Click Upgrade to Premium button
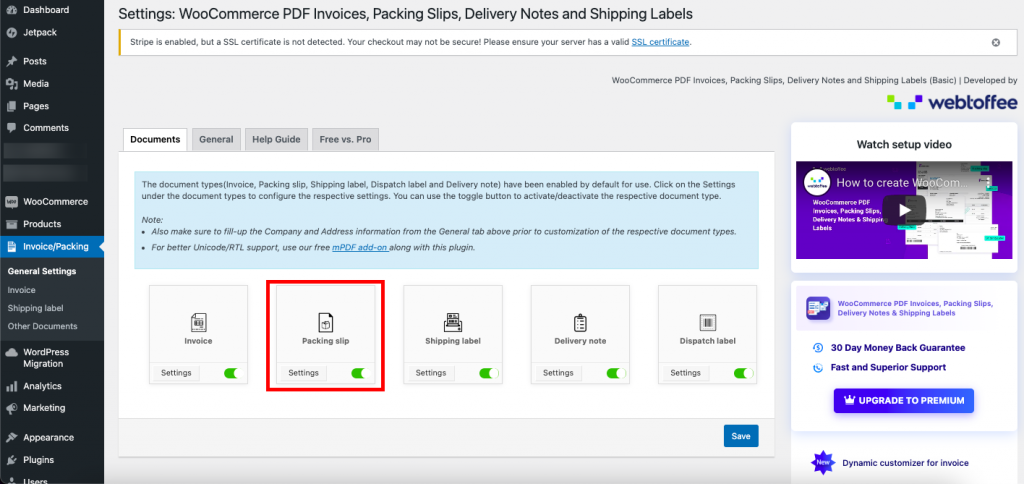This screenshot has width=1024, height=484. coord(904,401)
